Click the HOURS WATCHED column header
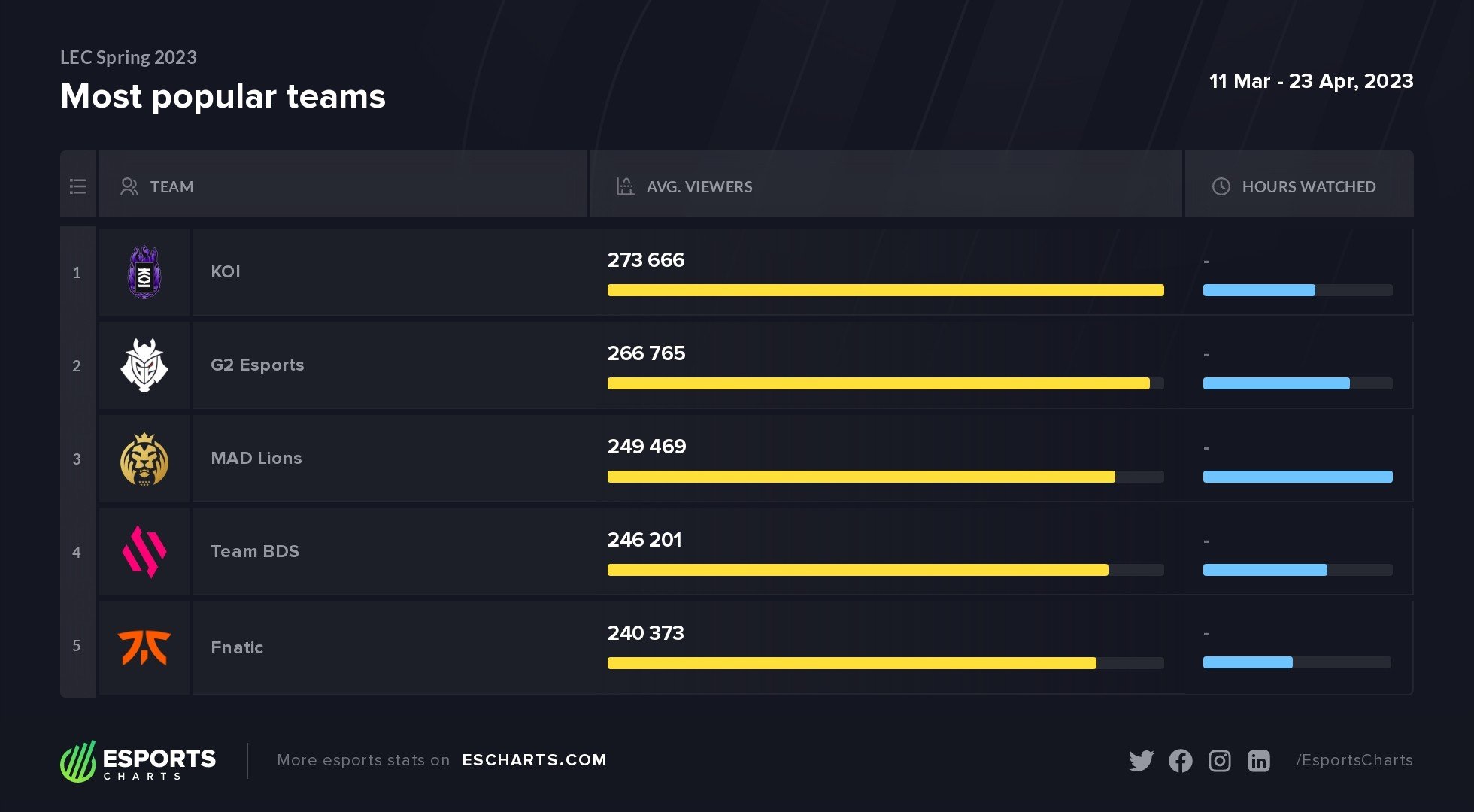The height and width of the screenshot is (812, 1474). click(1308, 186)
